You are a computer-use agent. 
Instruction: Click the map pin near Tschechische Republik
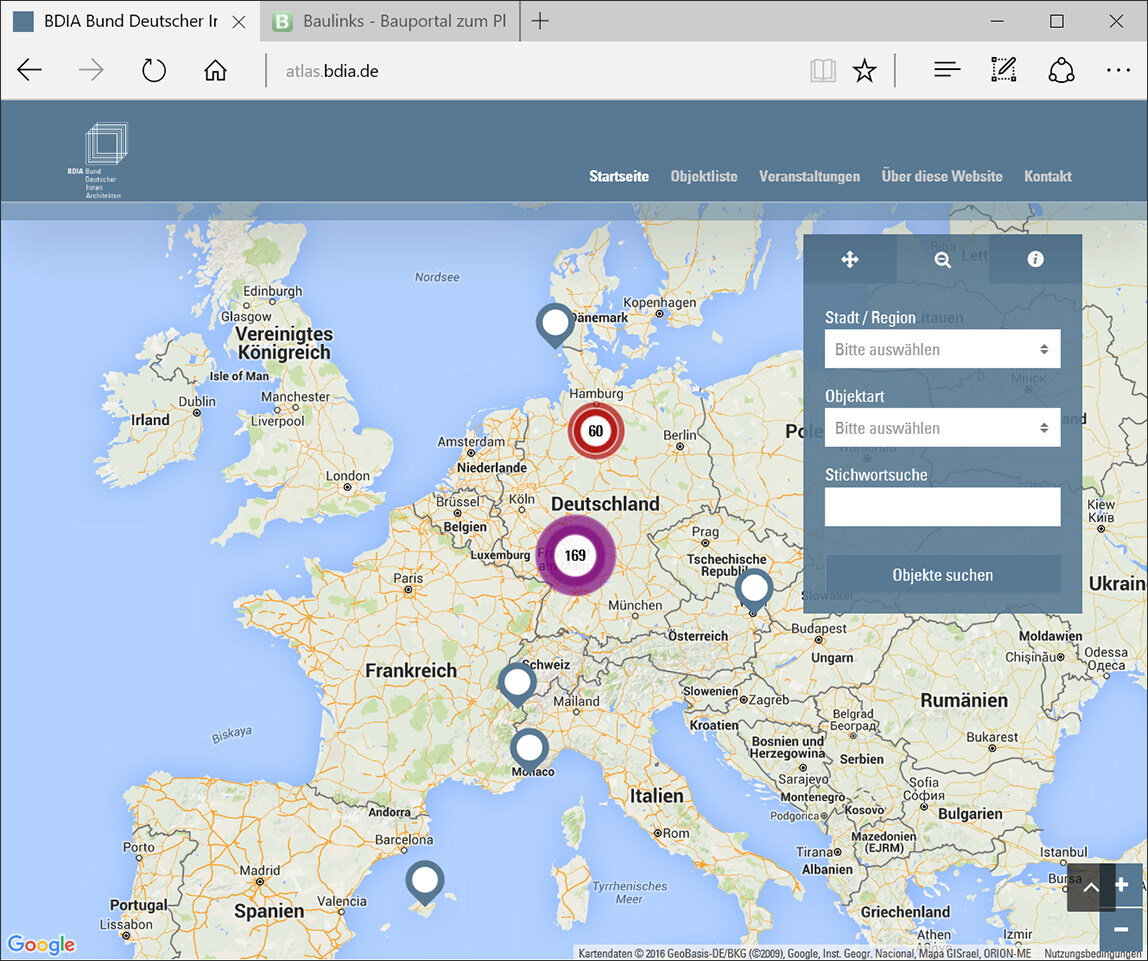tap(753, 590)
